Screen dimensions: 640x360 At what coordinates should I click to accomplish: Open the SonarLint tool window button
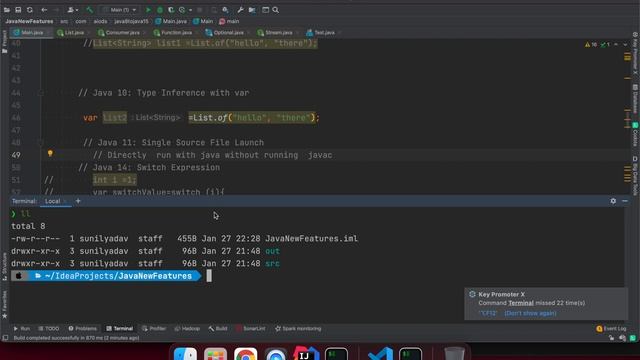pyautogui.click(x=251, y=329)
